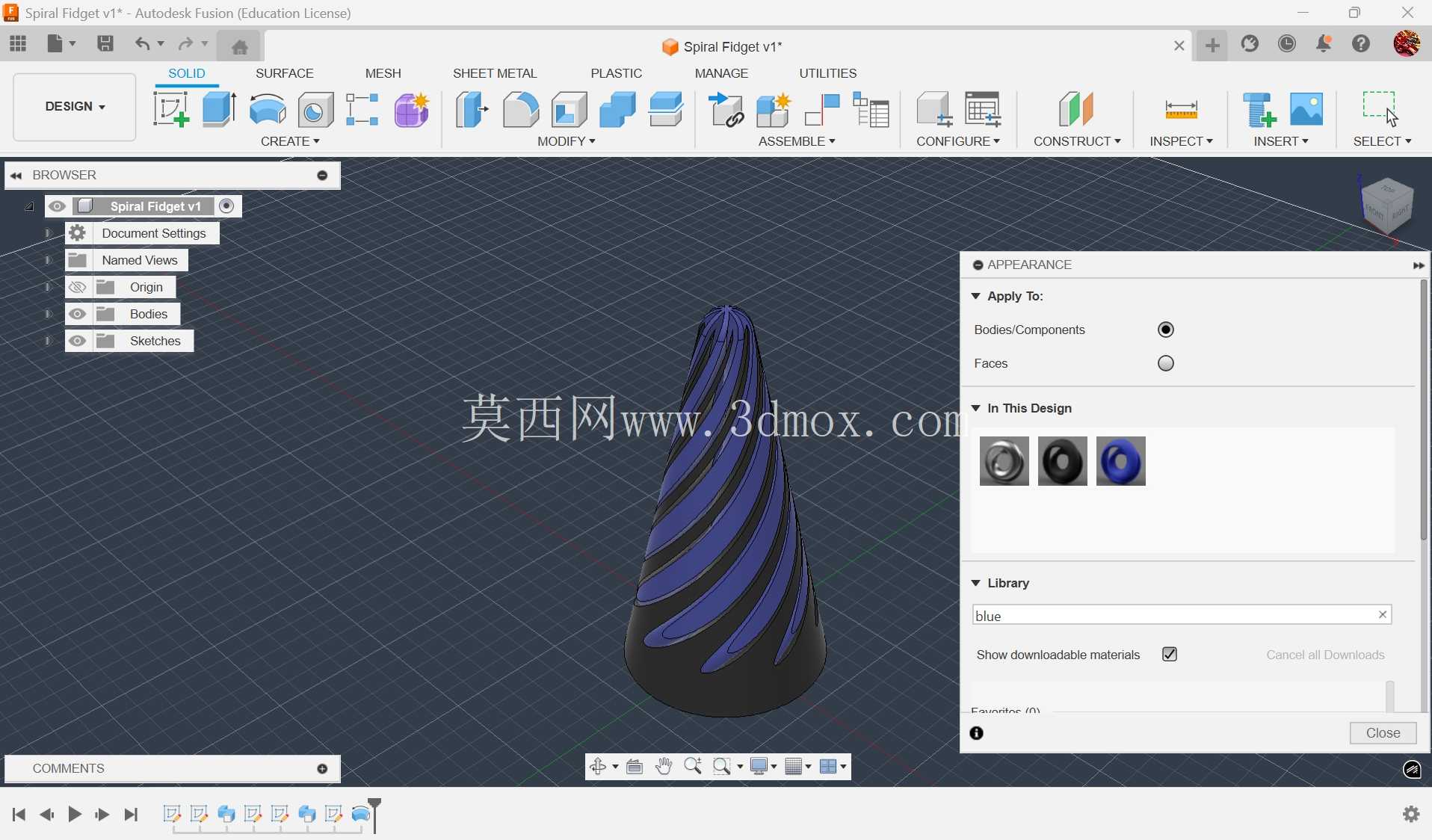Open the Bill of Materials table tool
Image resolution: width=1432 pixels, height=840 pixels.
[x=871, y=109]
